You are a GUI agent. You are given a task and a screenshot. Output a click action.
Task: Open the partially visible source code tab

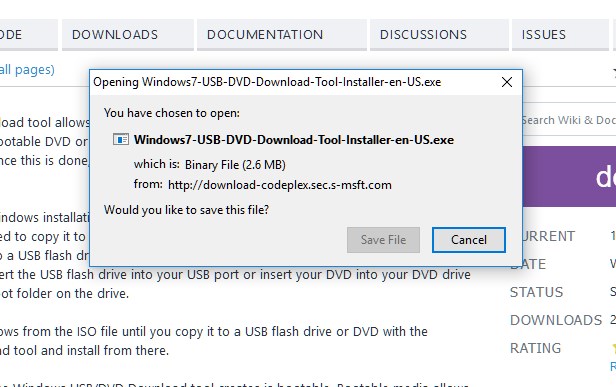[28, 35]
